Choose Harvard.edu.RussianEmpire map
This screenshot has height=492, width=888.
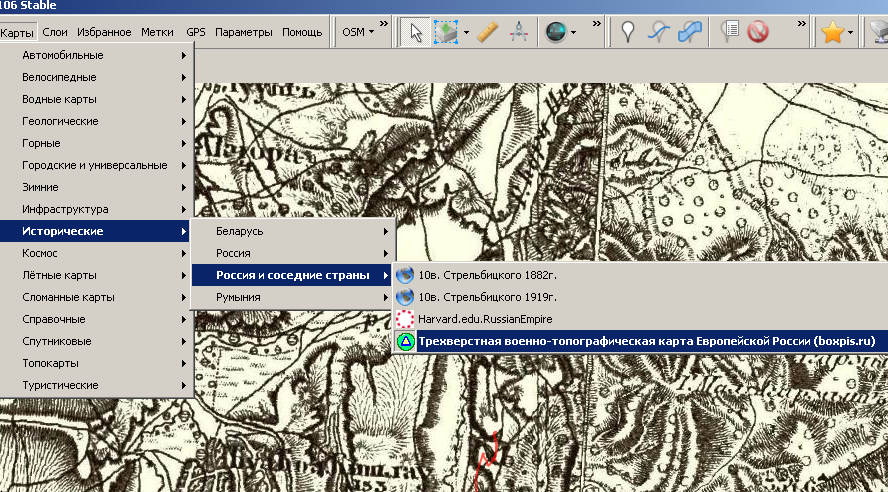641,319
